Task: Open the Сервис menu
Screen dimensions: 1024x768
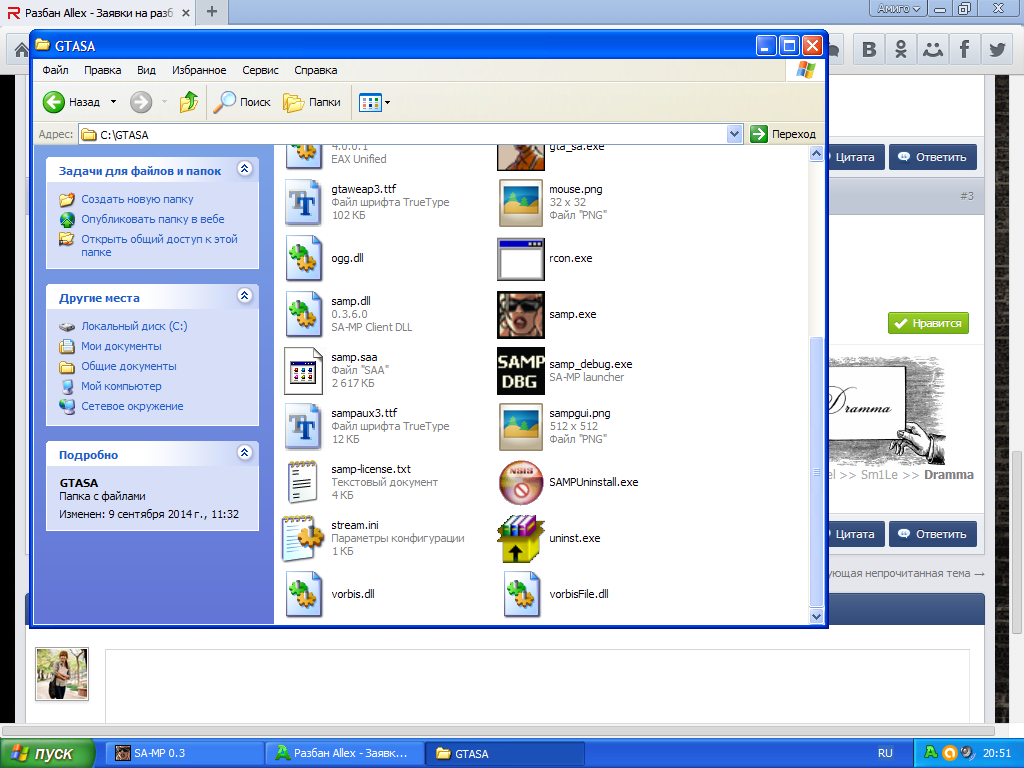Action: click(260, 70)
